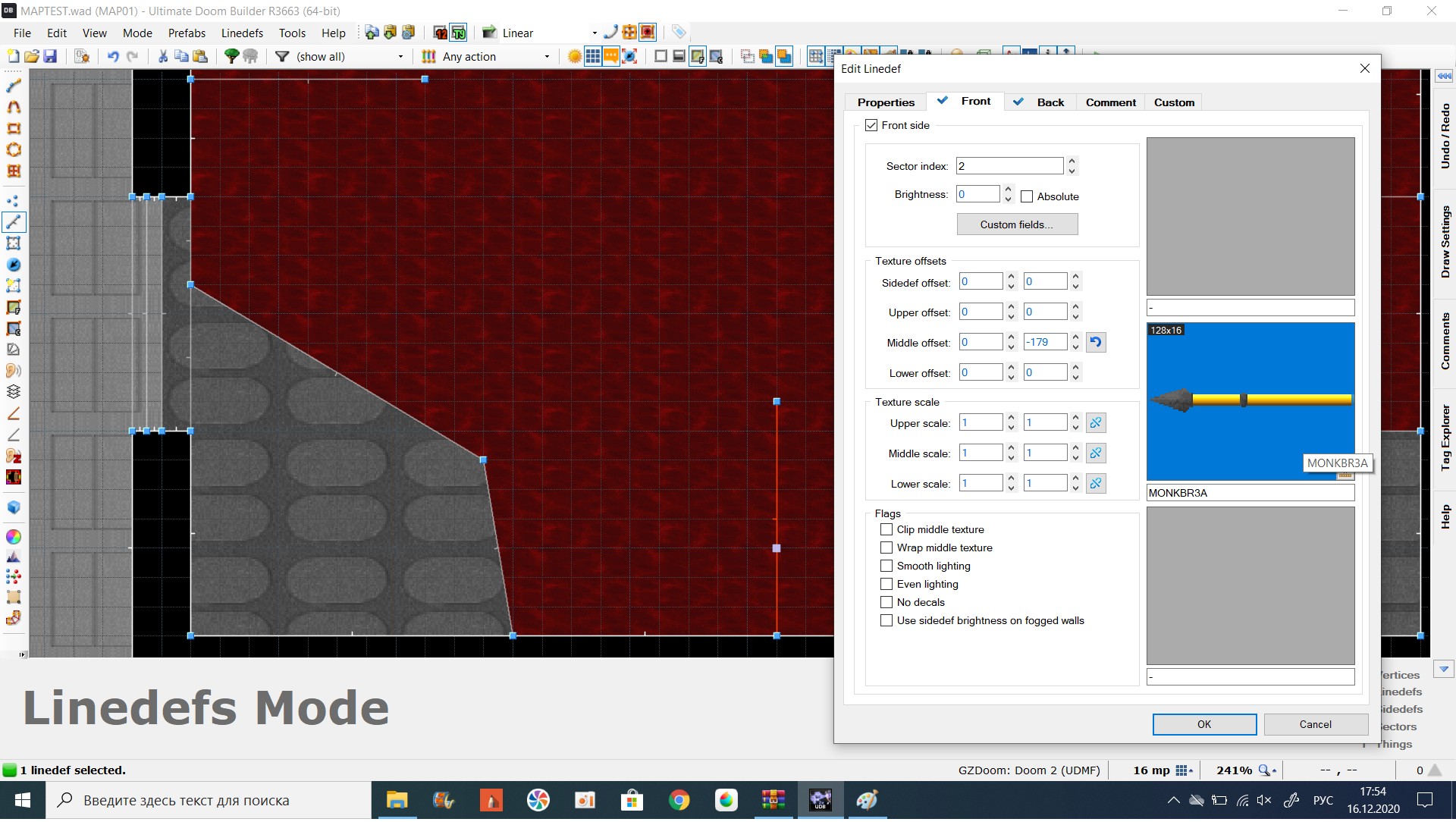Link lower scale values
The image size is (1456, 822).
pos(1096,484)
